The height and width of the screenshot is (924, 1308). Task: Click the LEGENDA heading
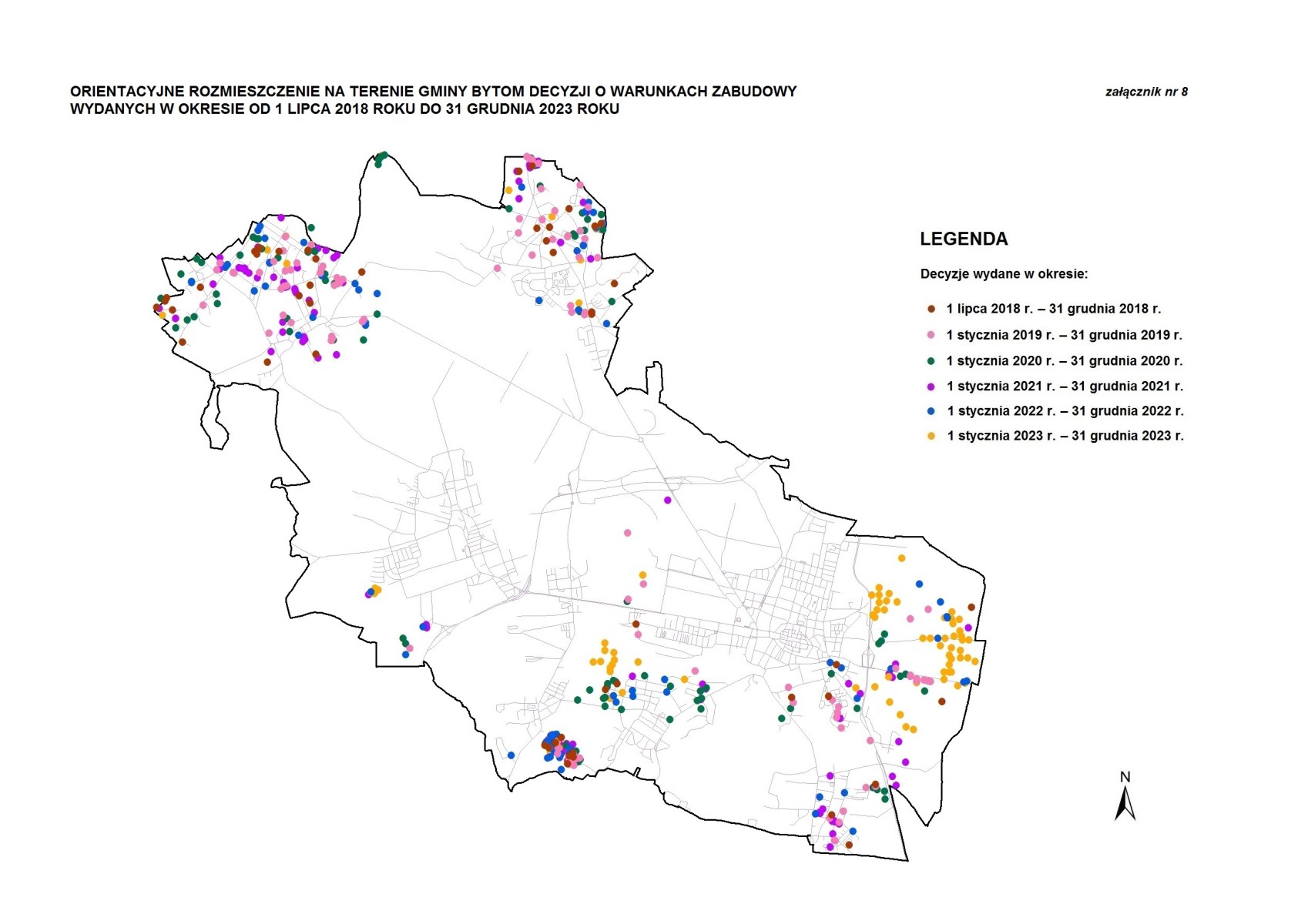coord(964,239)
